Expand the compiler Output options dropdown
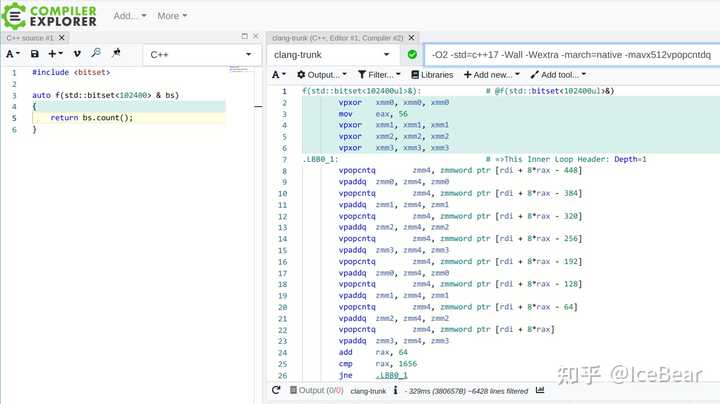Viewport: 720px width, 404px height. pos(321,75)
